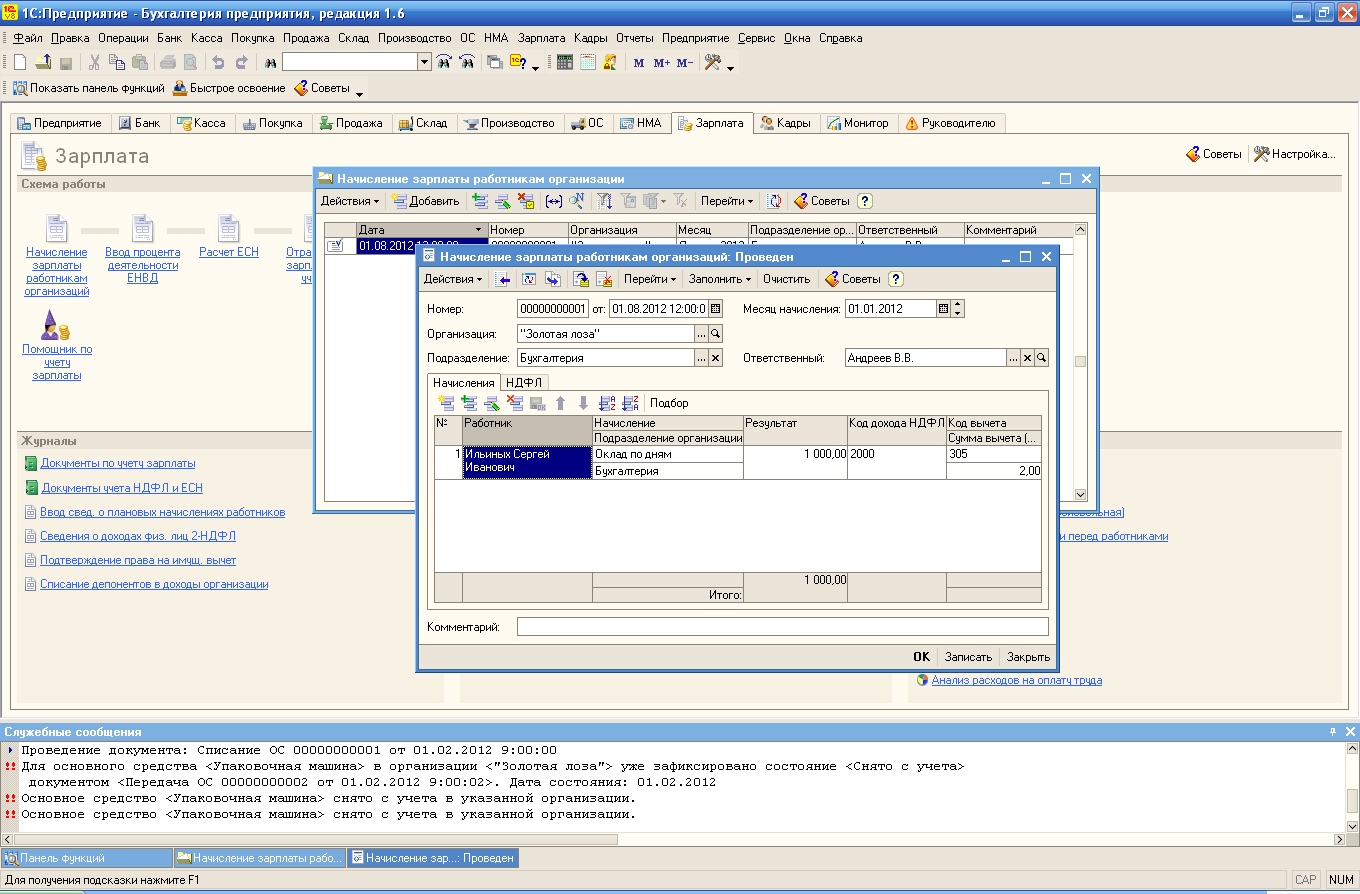
Task: Expand the main toolbar search combo box arrow
Action: [x=425, y=62]
